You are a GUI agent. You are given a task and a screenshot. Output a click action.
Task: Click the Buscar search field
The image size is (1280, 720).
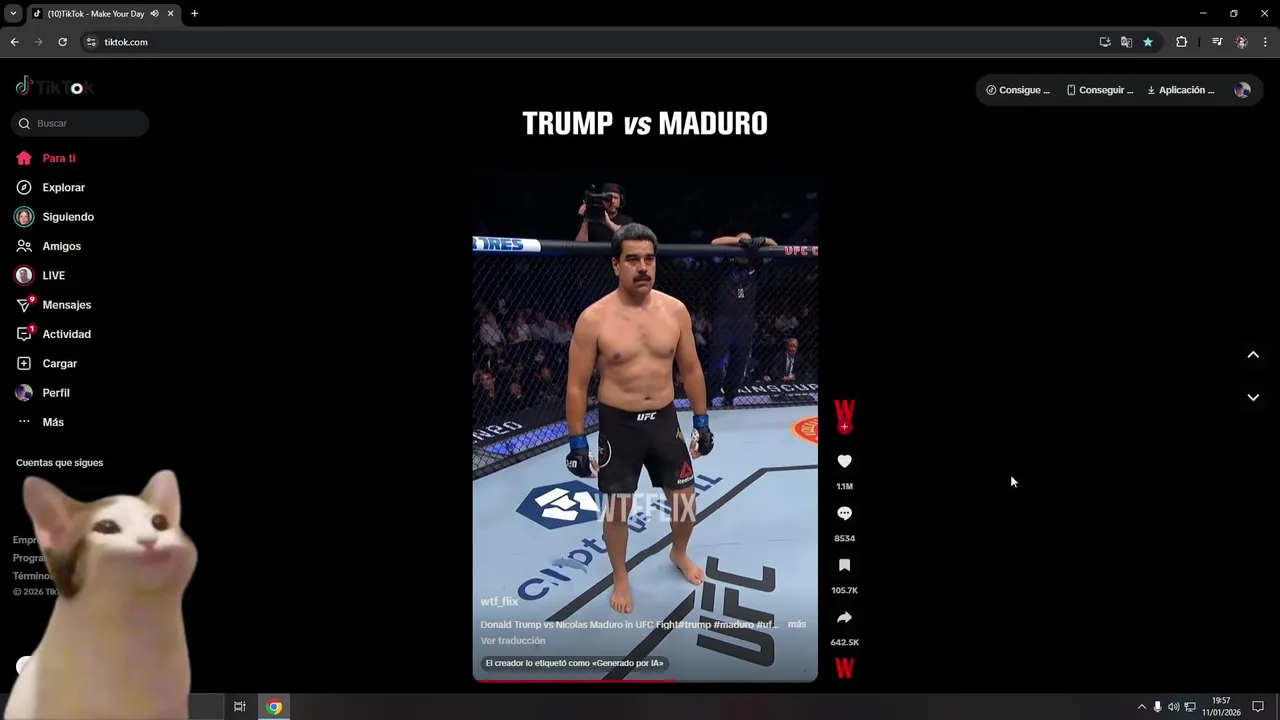[80, 123]
